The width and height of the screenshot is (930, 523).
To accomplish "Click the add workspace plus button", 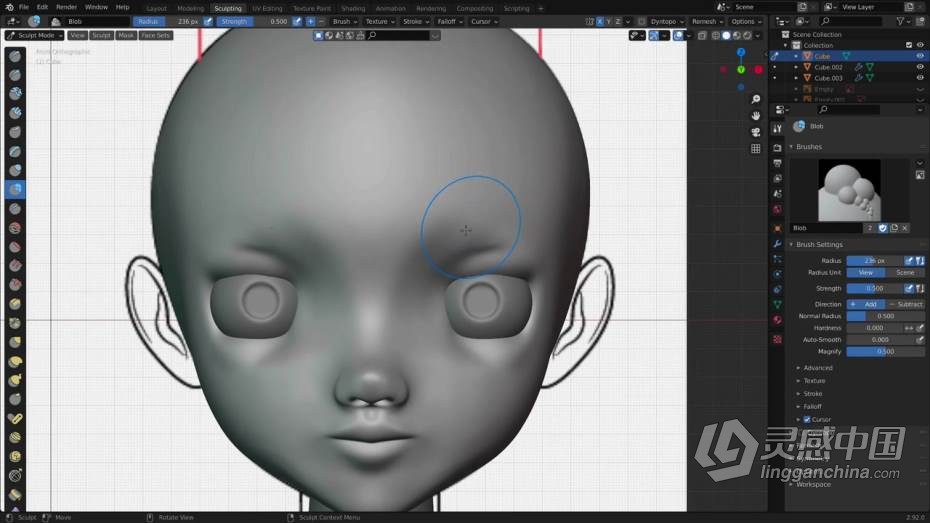I will [x=540, y=8].
